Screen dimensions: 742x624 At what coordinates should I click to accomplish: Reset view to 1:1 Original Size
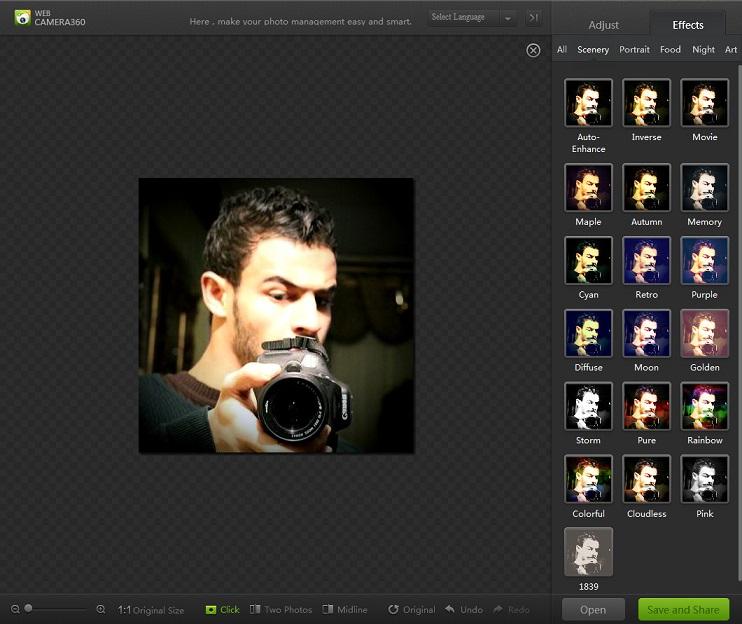pos(151,609)
